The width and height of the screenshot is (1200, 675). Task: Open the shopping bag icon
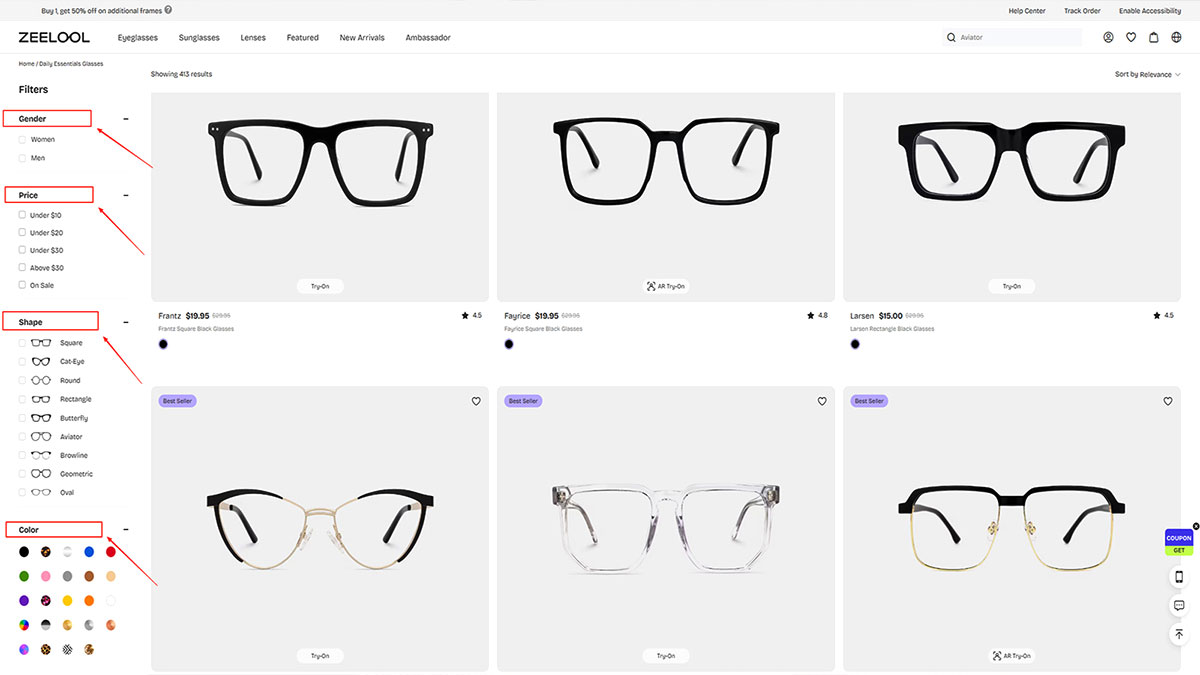coord(1153,38)
